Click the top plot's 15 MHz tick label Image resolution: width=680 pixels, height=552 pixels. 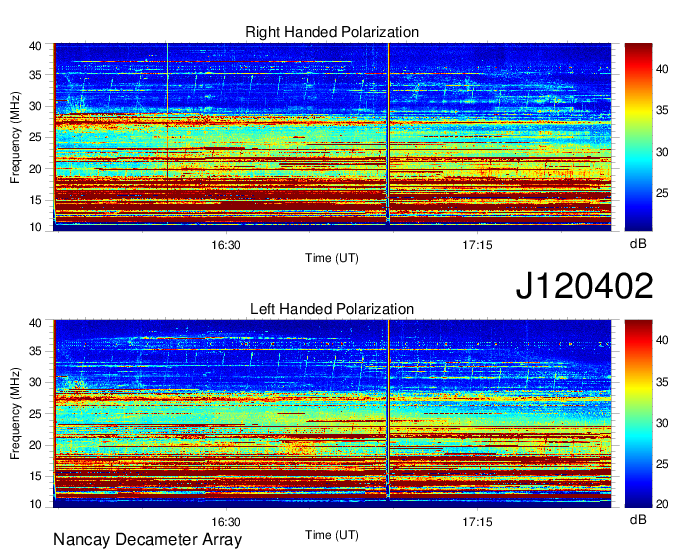pos(35,200)
